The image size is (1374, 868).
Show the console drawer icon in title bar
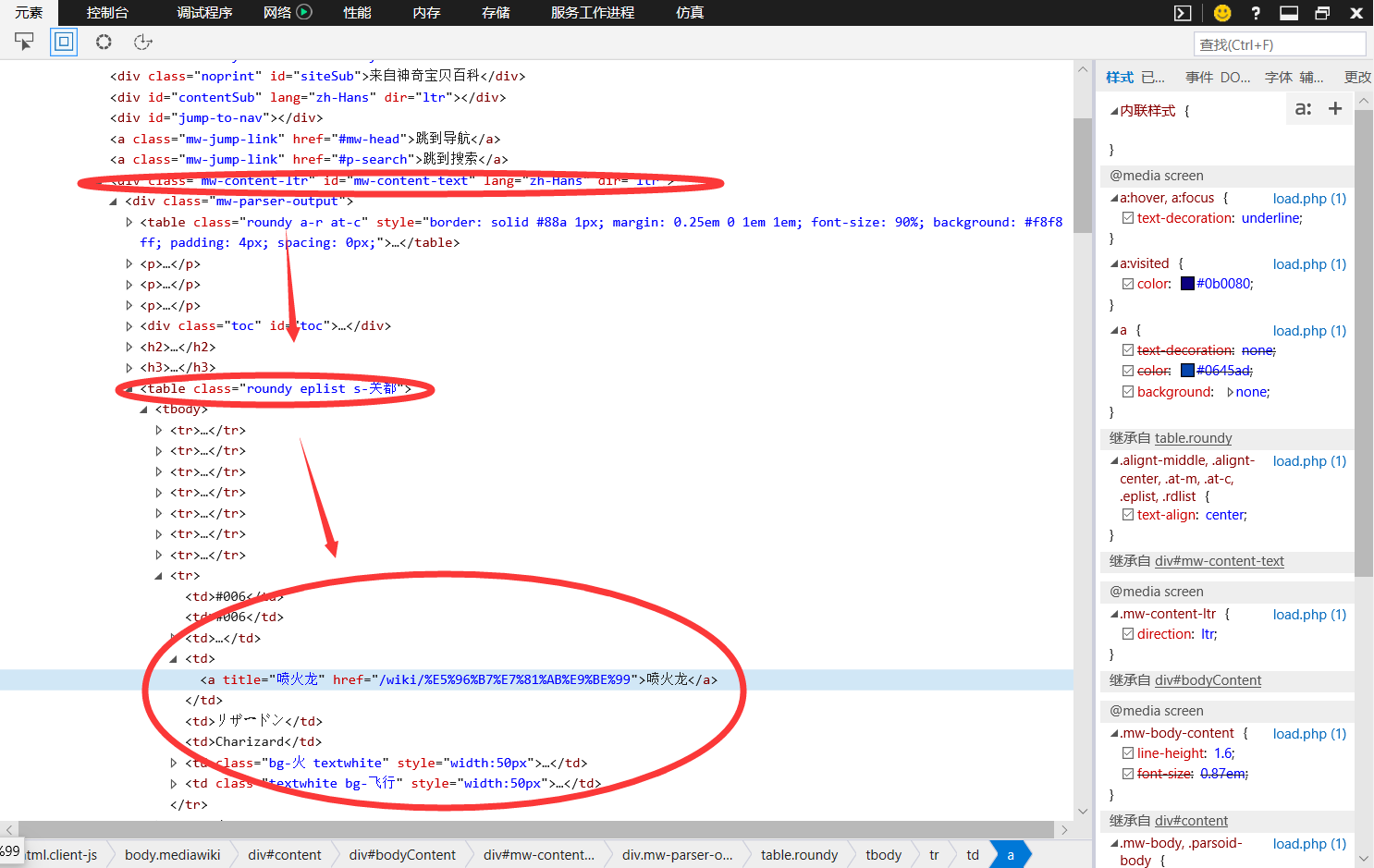coord(1183,13)
